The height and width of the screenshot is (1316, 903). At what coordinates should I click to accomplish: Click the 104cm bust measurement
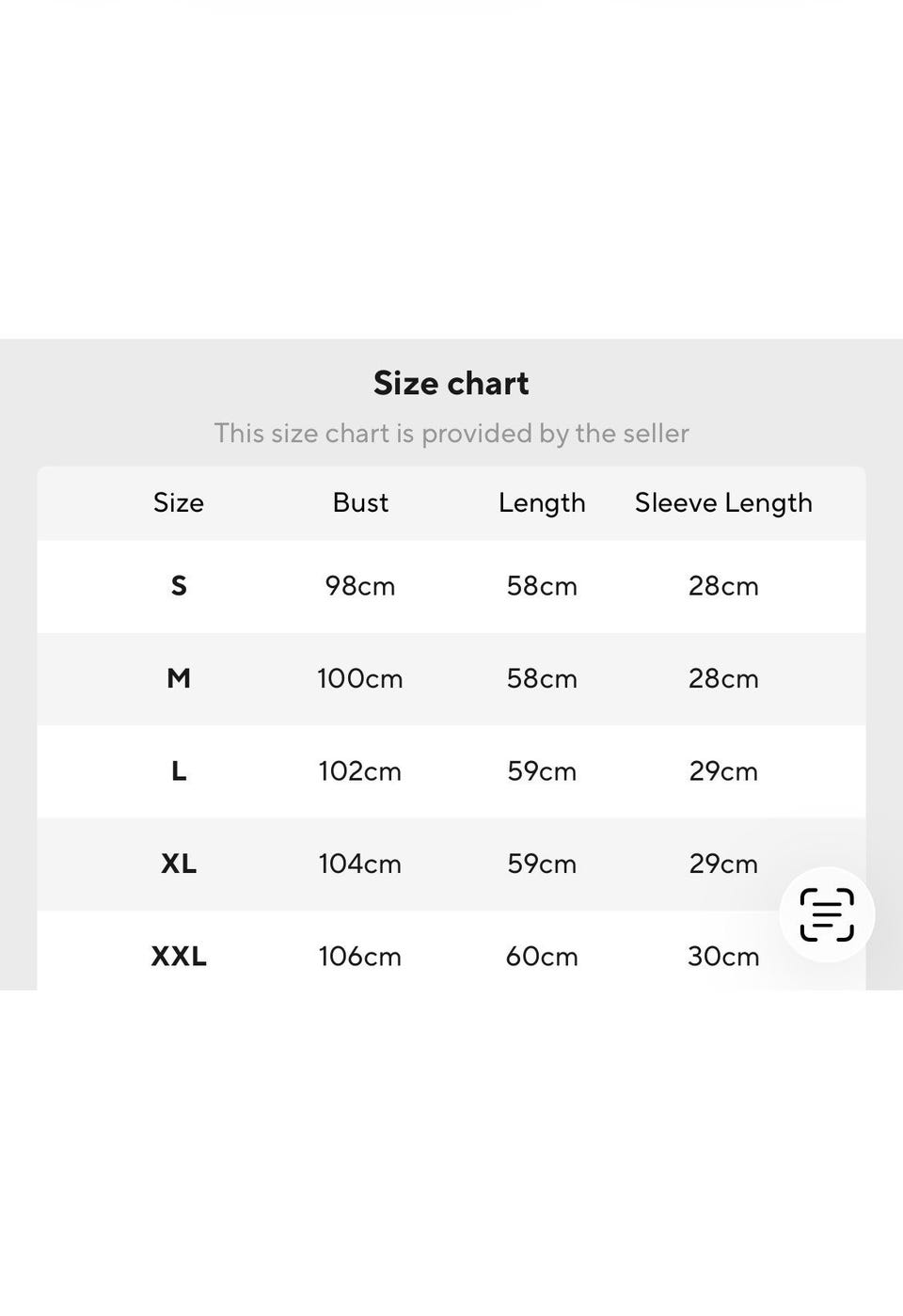360,864
